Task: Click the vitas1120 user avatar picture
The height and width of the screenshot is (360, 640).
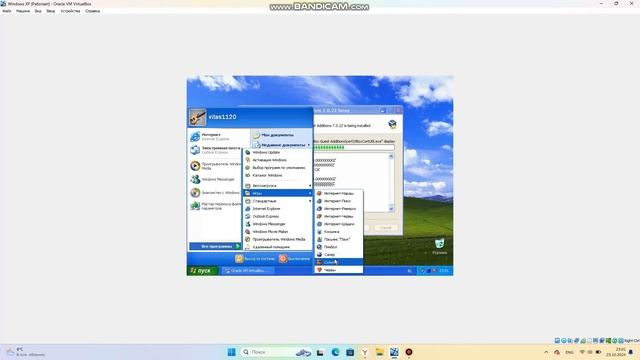Action: pos(198,117)
